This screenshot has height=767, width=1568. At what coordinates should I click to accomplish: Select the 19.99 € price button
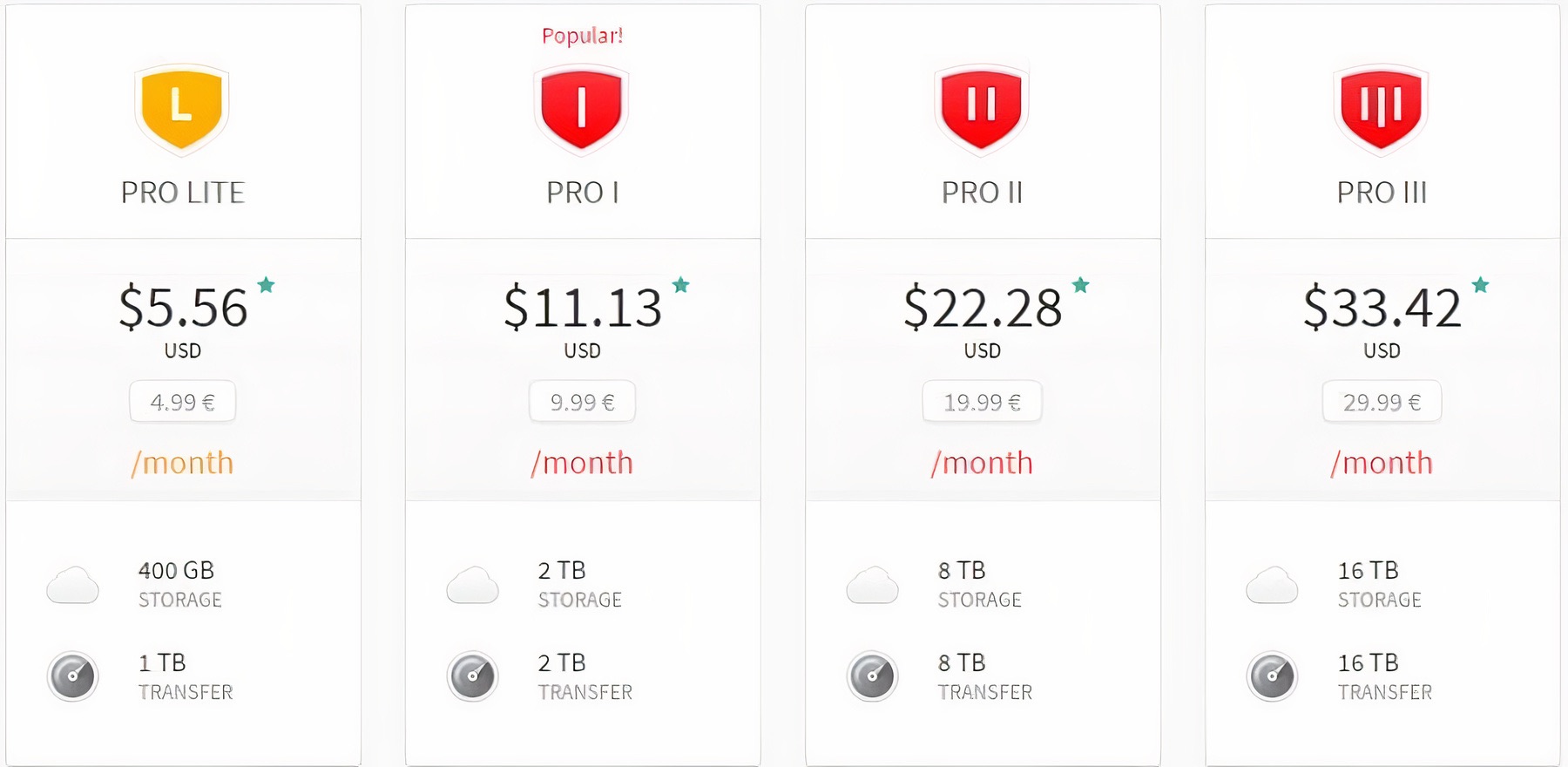tap(982, 402)
